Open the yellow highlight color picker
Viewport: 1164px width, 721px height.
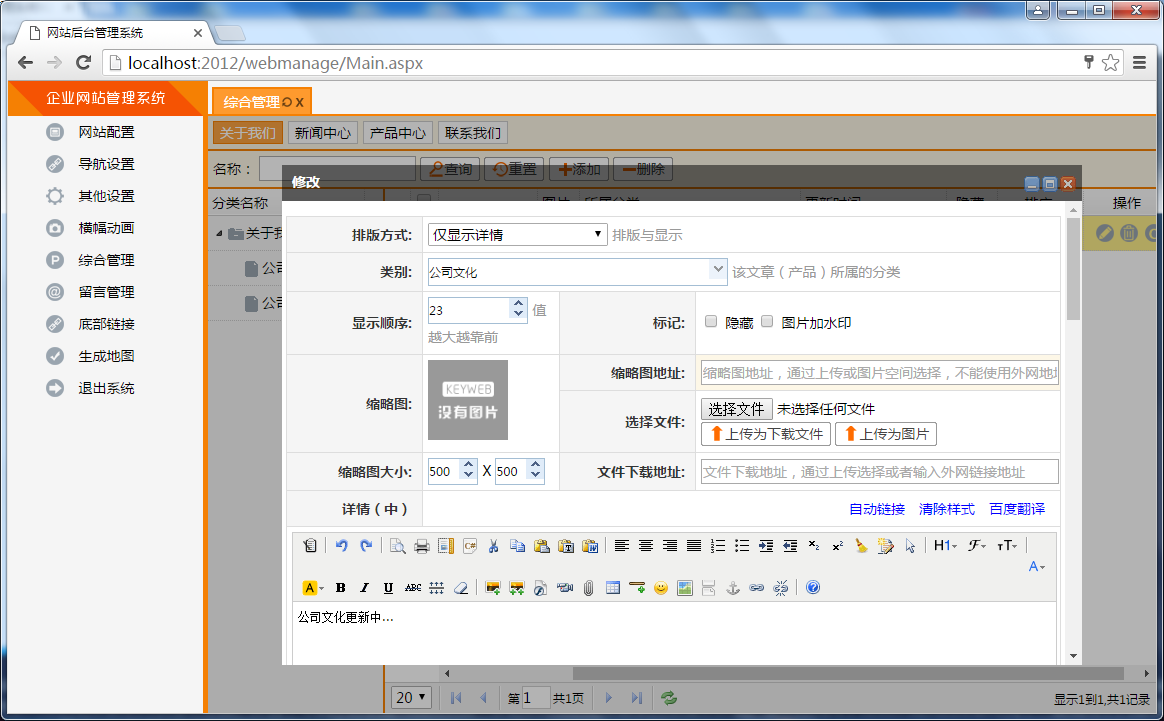[x=313, y=587]
